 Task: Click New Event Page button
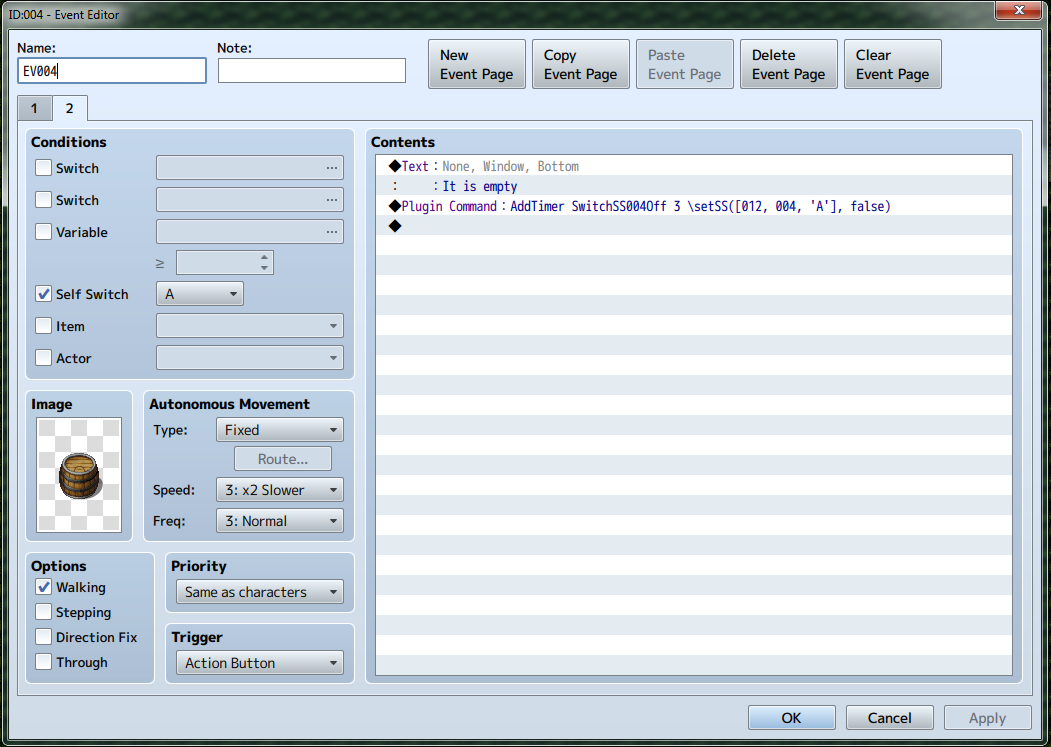pyautogui.click(x=477, y=64)
